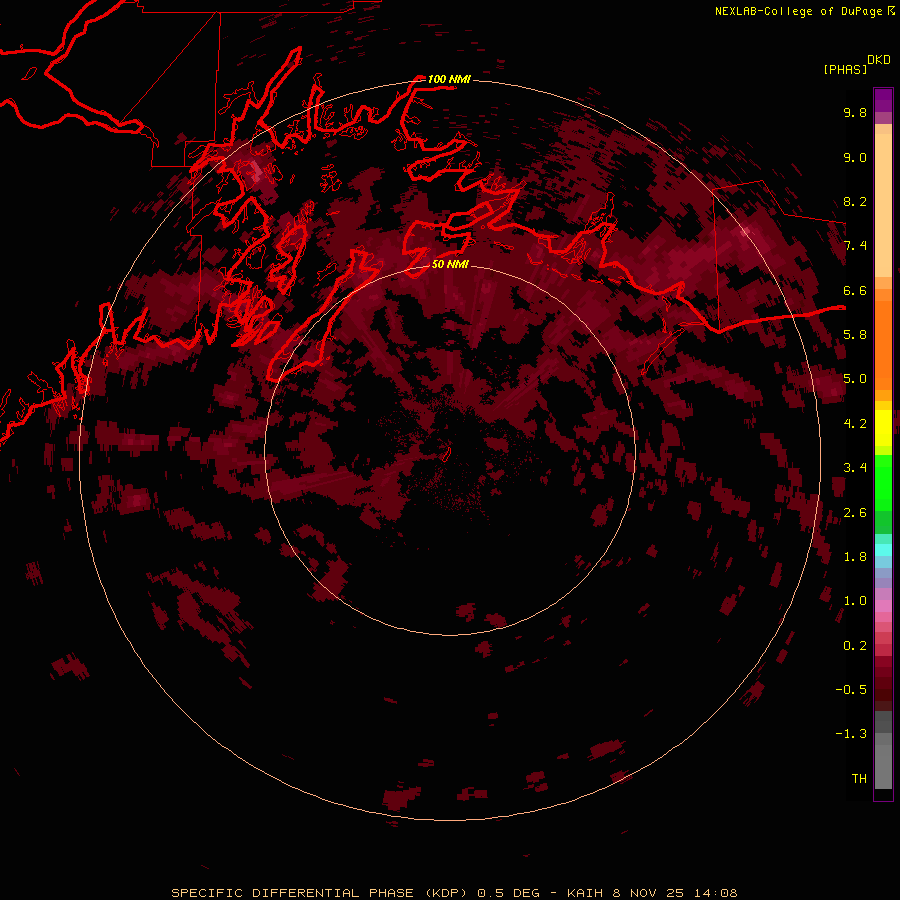This screenshot has width=900, height=900.
Task: Click the orange segment of color bar
Action: pyautogui.click(x=883, y=345)
